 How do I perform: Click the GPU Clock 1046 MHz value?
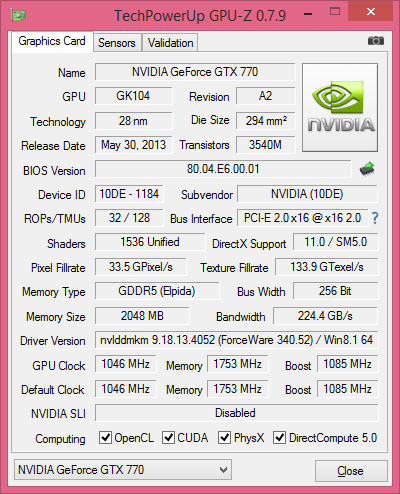tap(126, 364)
